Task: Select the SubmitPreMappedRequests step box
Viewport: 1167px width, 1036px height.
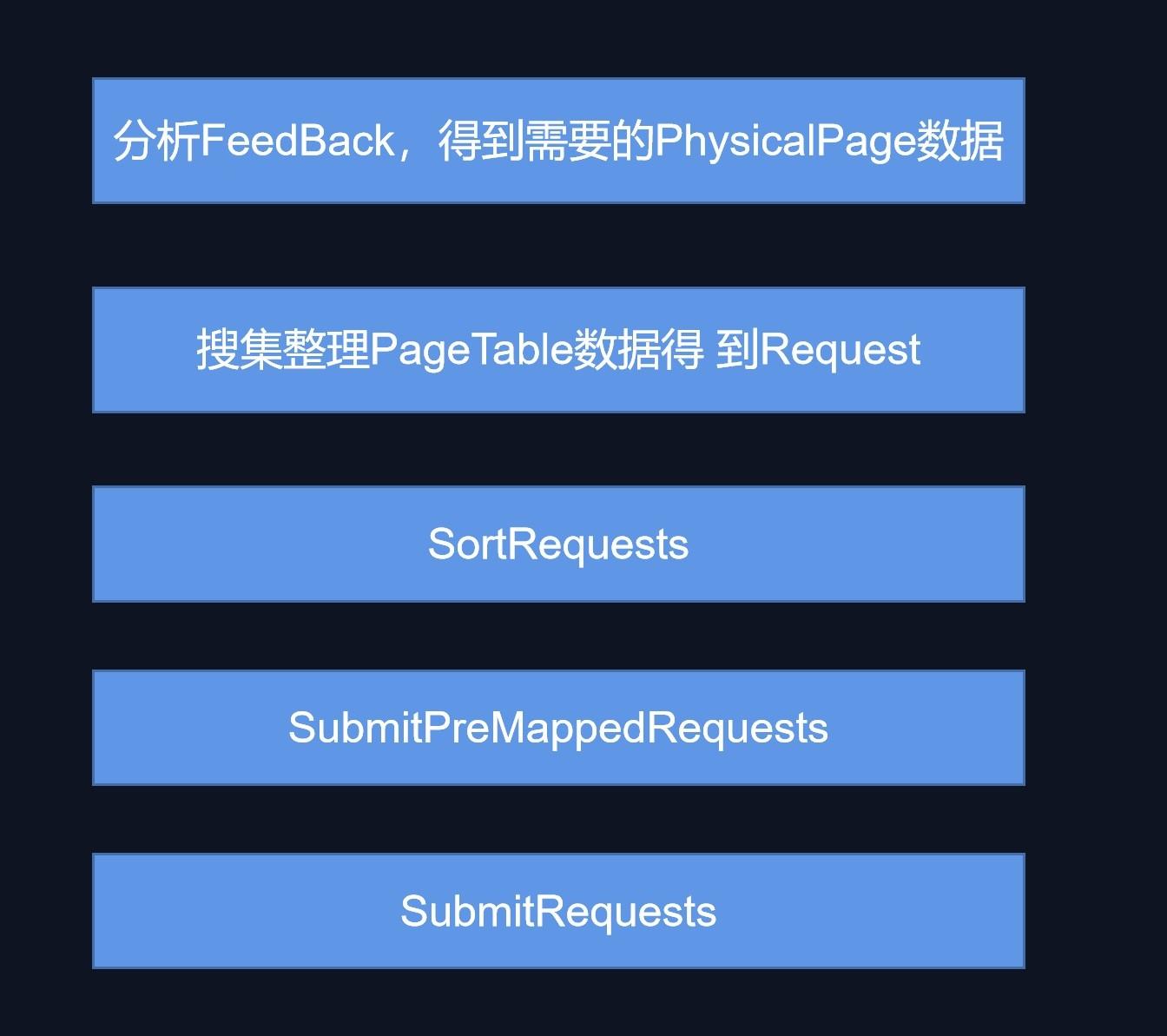Action: [558, 728]
